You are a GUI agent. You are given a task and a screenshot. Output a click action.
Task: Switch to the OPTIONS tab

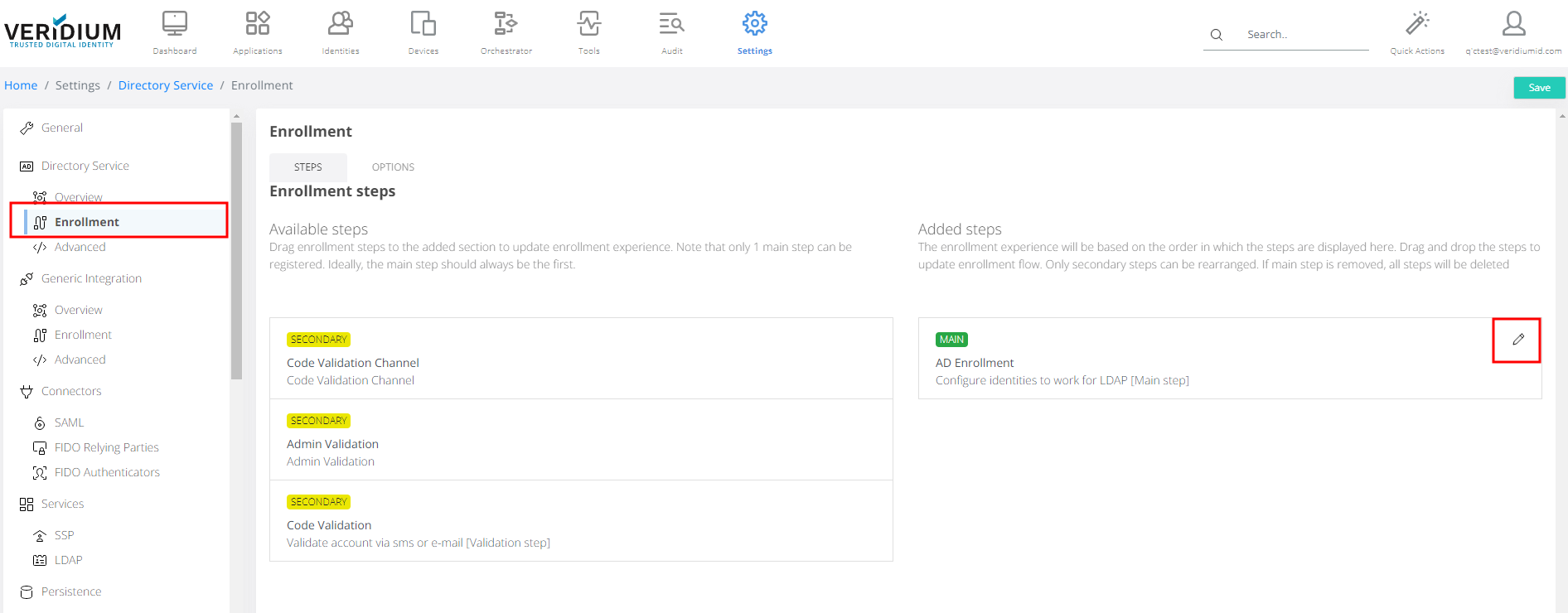click(393, 167)
